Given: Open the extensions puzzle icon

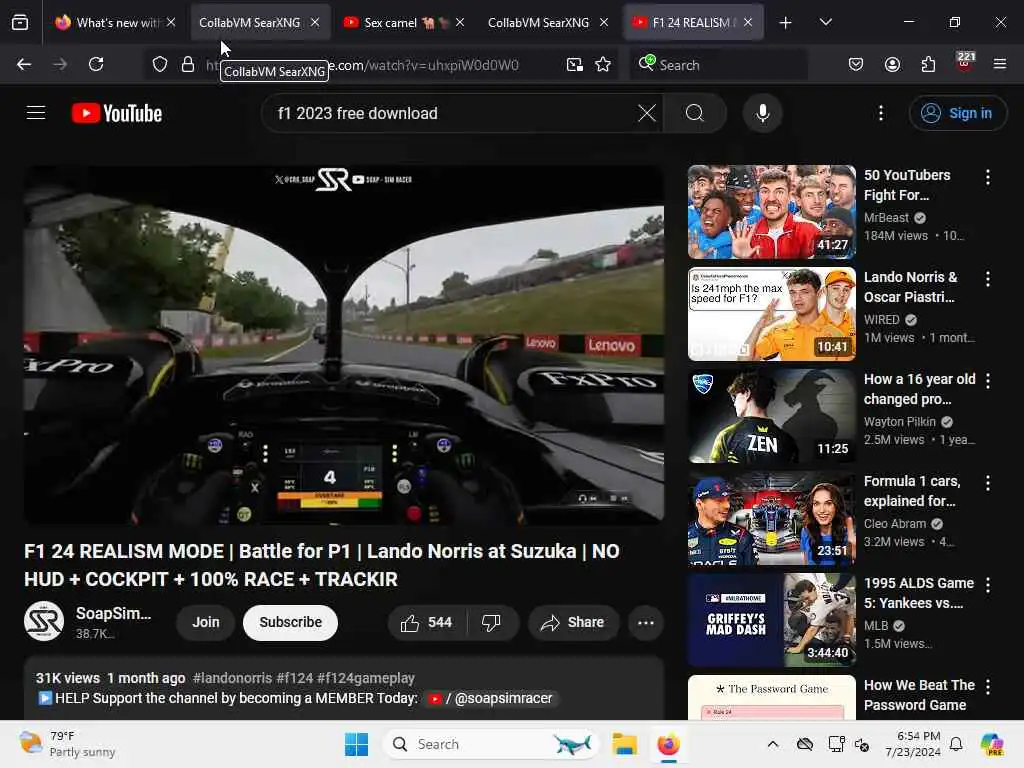Looking at the screenshot, I should click(929, 64).
